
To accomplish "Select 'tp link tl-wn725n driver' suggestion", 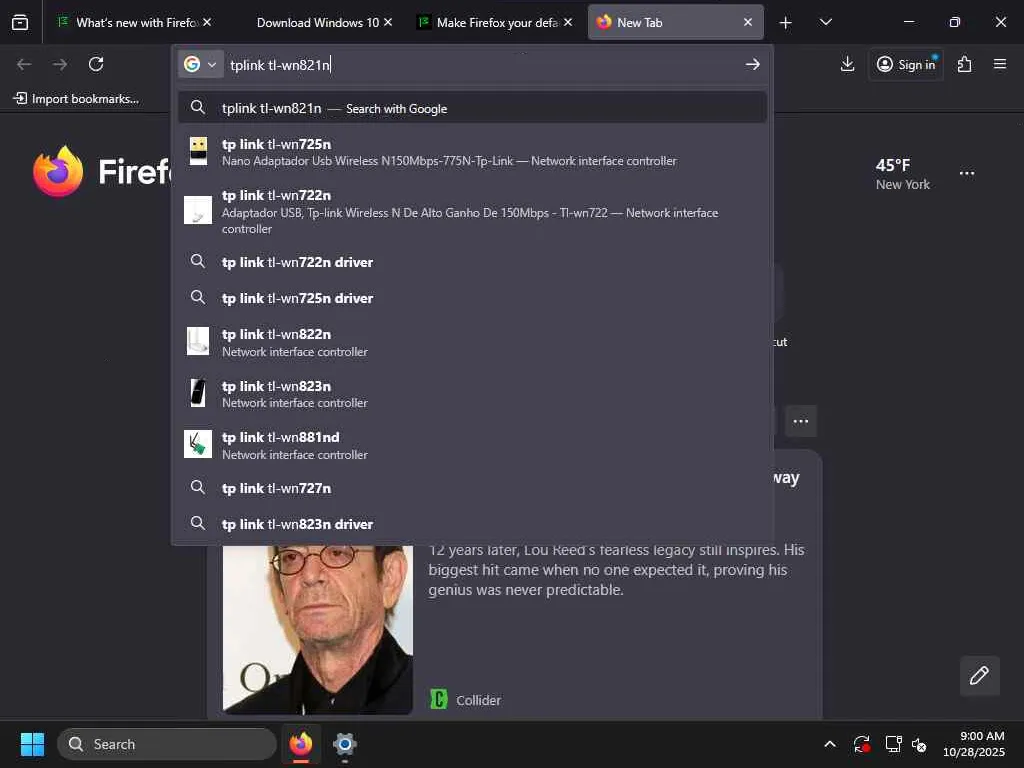I will (472, 298).
